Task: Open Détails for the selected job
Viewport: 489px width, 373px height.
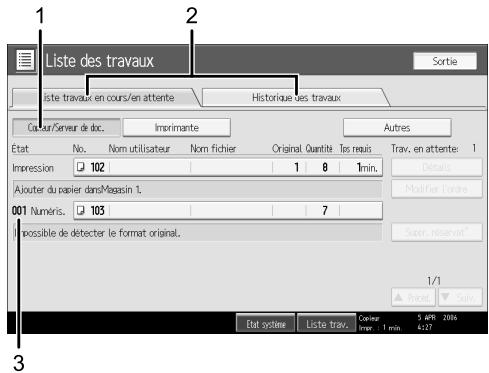Action: pyautogui.click(x=436, y=167)
